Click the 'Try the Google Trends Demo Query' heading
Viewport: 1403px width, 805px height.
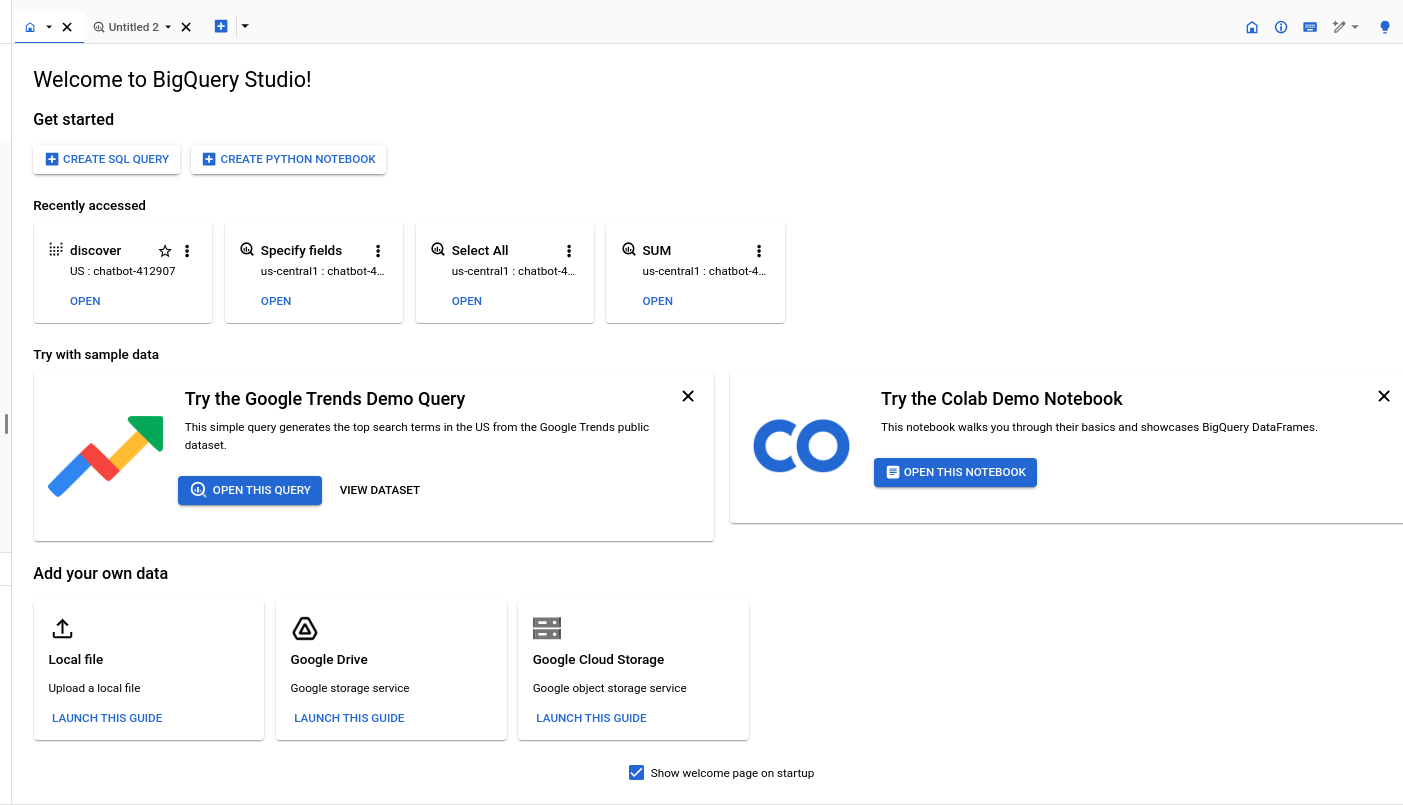325,399
